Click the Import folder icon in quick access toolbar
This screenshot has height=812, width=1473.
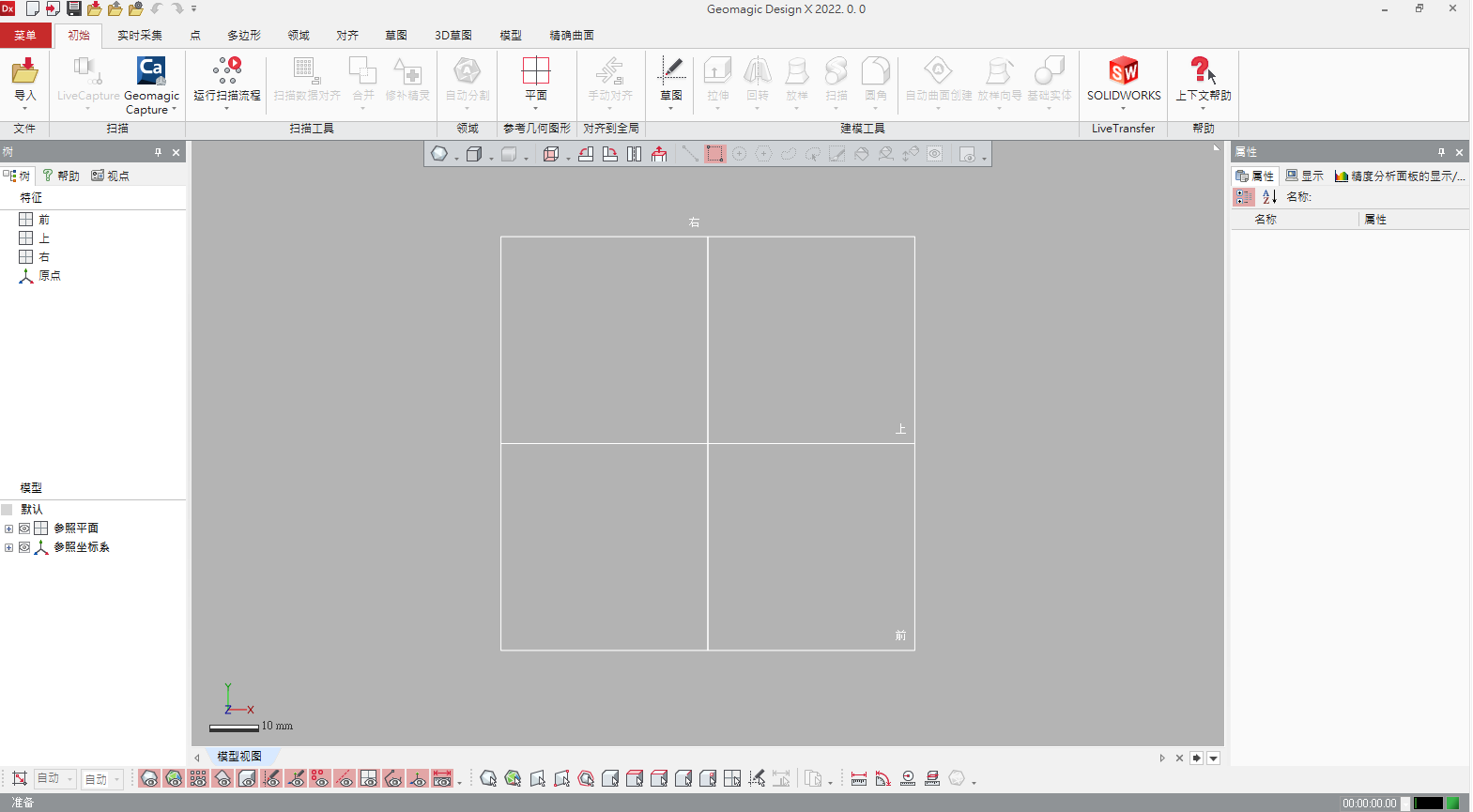point(95,8)
